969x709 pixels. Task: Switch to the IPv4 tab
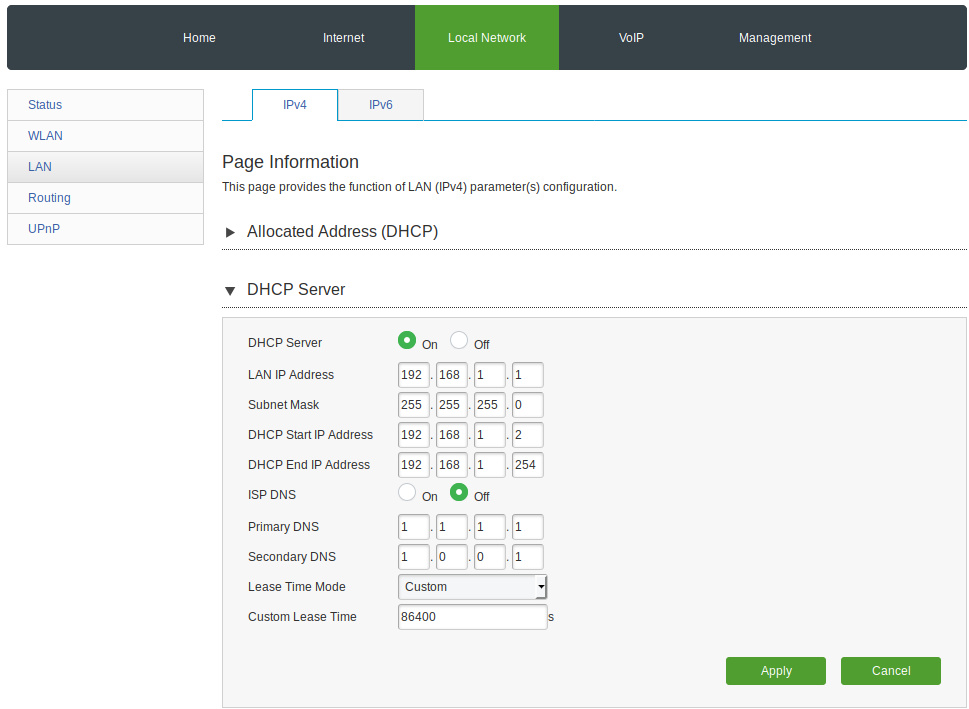click(294, 104)
